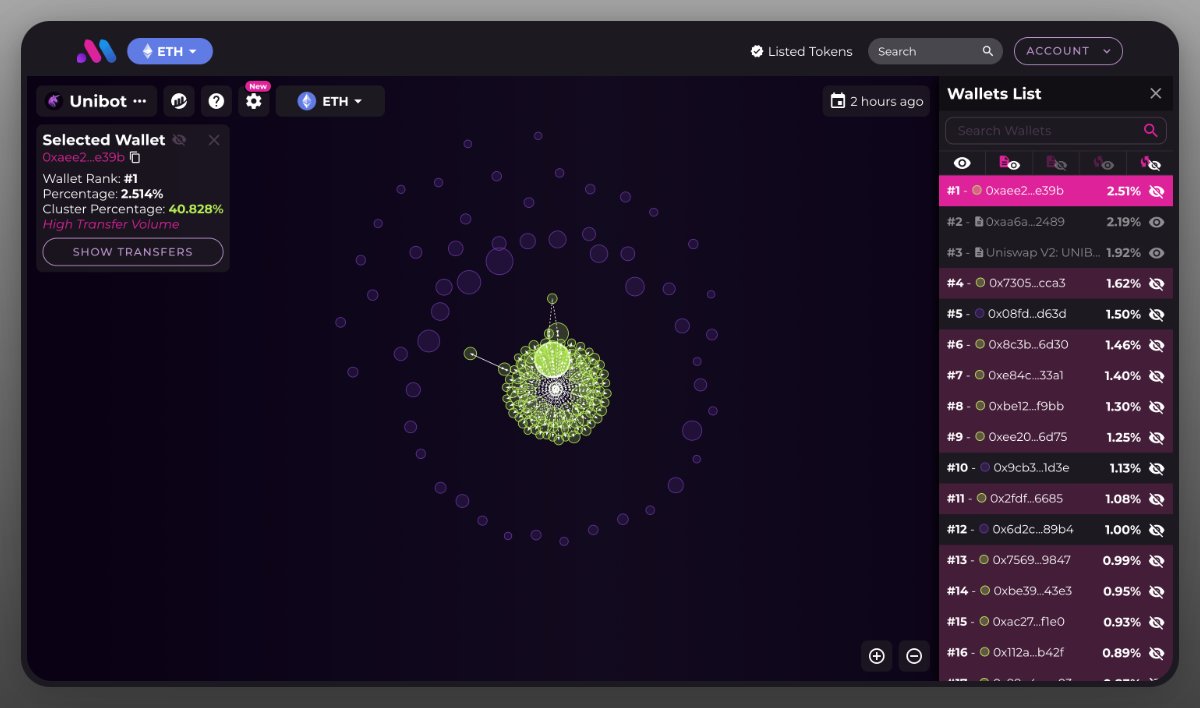Open the settings gear marked New
This screenshot has width=1200, height=708.
click(x=254, y=101)
